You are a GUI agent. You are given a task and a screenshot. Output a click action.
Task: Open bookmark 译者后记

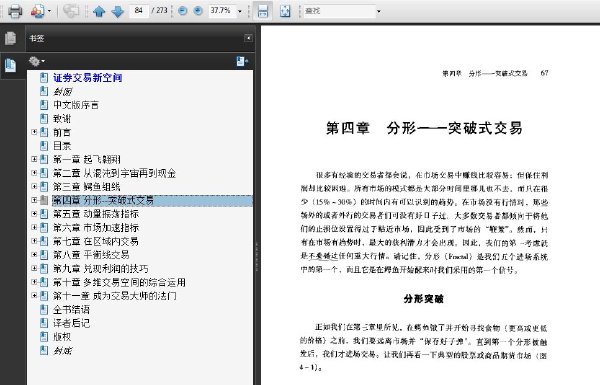pos(71,323)
